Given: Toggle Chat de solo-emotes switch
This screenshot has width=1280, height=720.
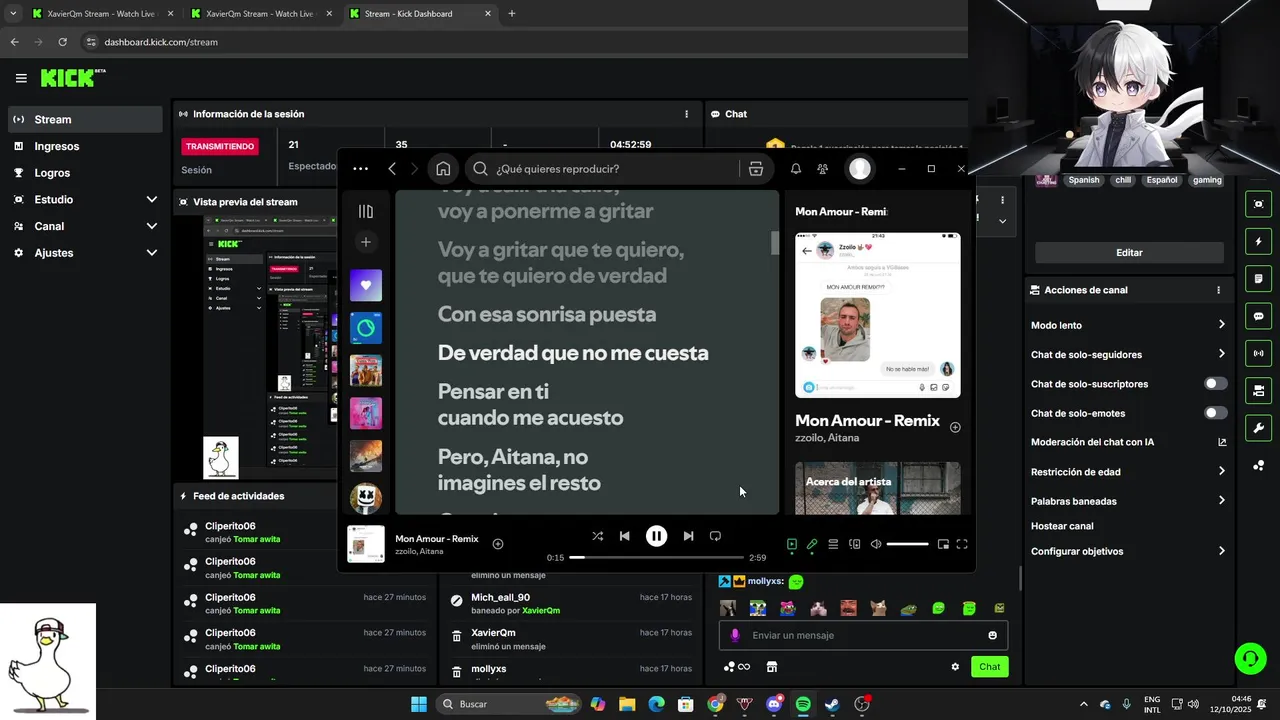Looking at the screenshot, I should pos(1215,413).
